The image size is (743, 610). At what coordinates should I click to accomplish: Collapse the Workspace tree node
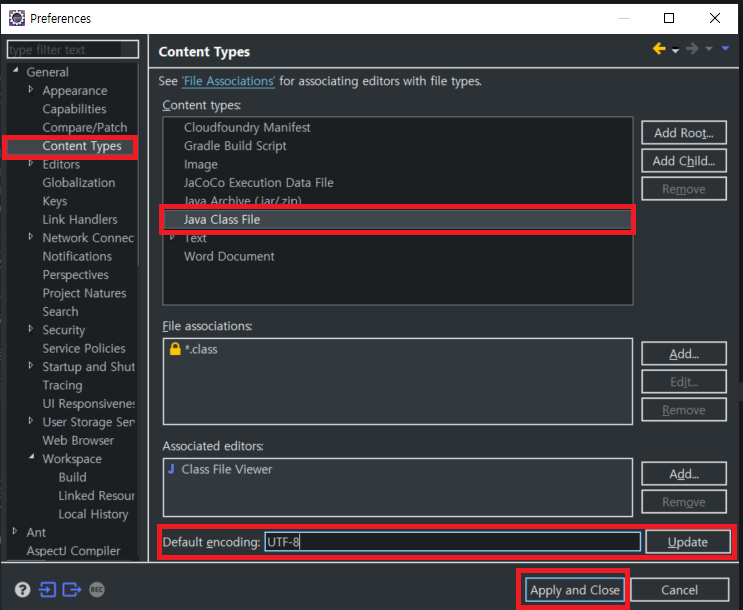point(31,457)
